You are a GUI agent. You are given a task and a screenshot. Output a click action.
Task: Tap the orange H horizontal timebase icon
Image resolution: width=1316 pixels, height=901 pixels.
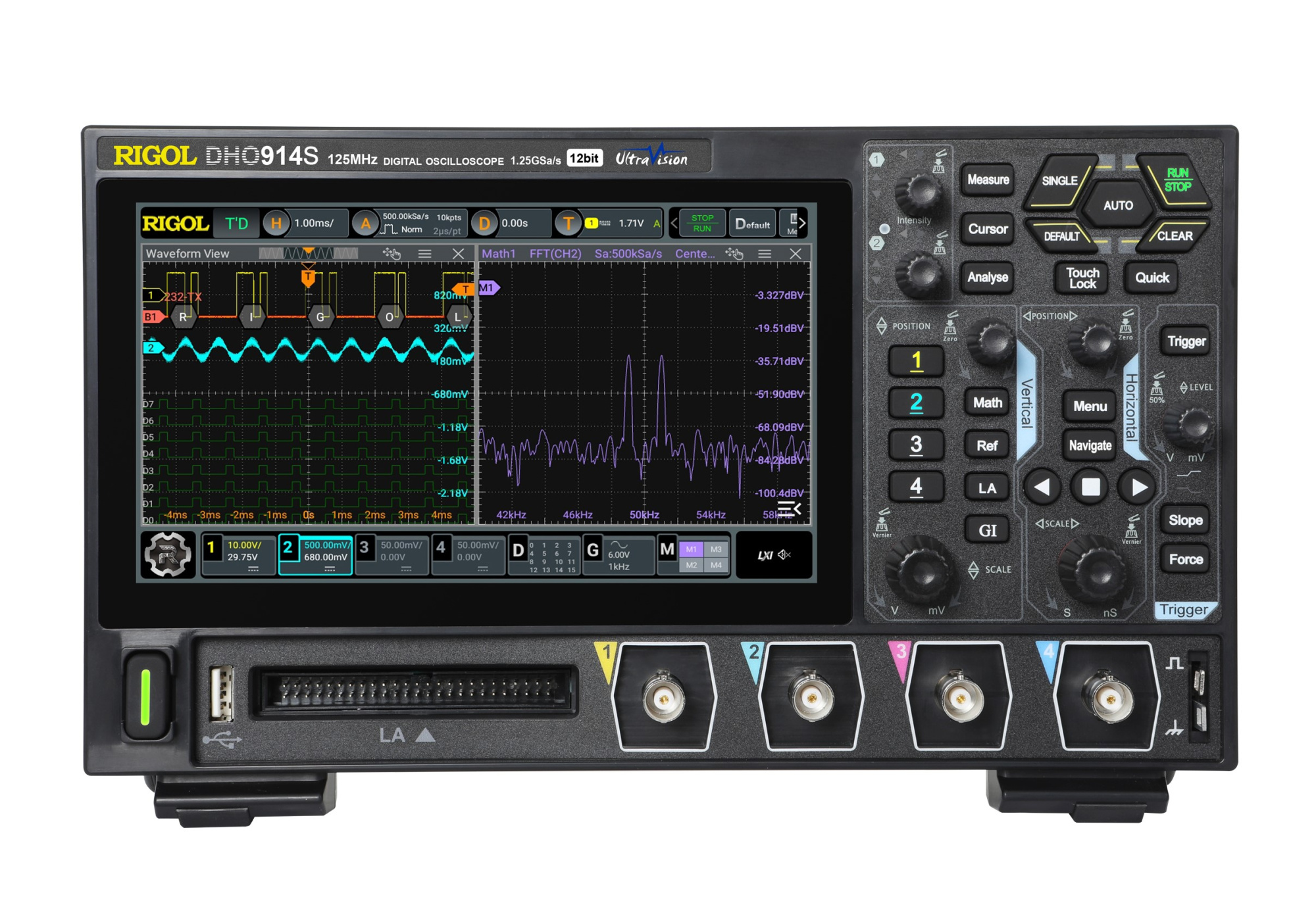pos(276,224)
